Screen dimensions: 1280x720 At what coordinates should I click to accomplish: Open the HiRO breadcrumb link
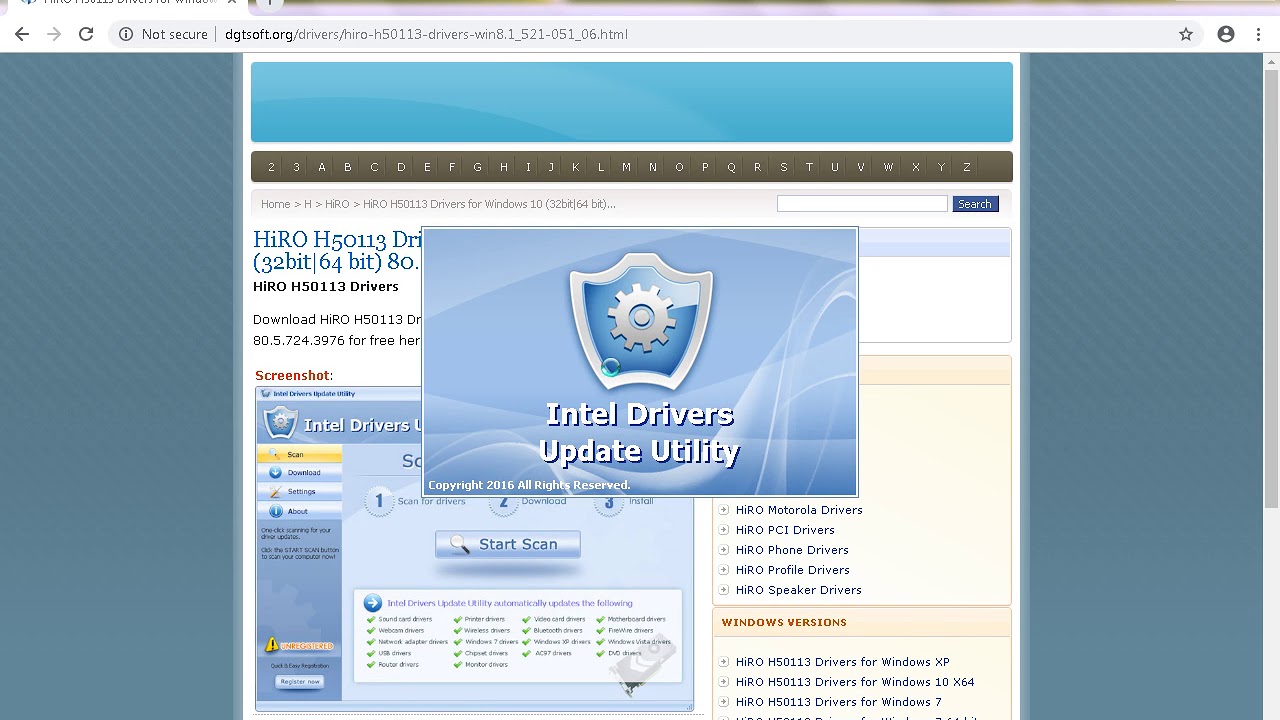pos(337,204)
